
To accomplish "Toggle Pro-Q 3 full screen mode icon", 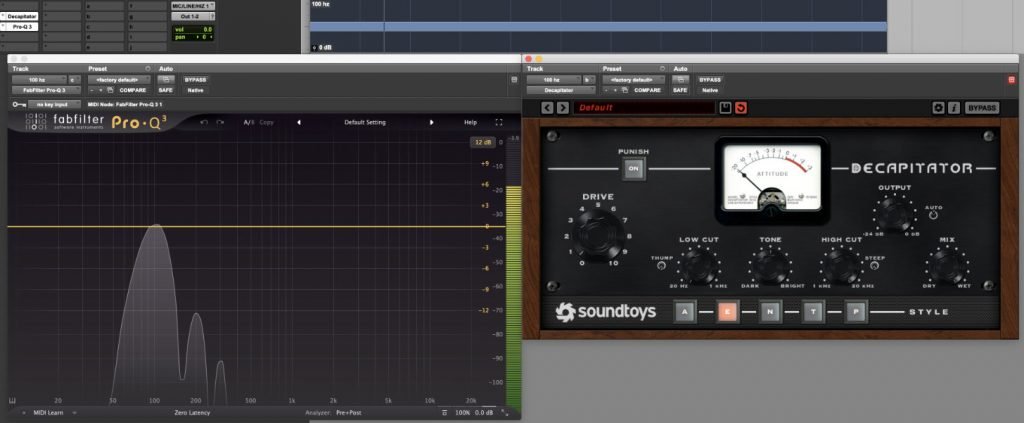I will 499,122.
